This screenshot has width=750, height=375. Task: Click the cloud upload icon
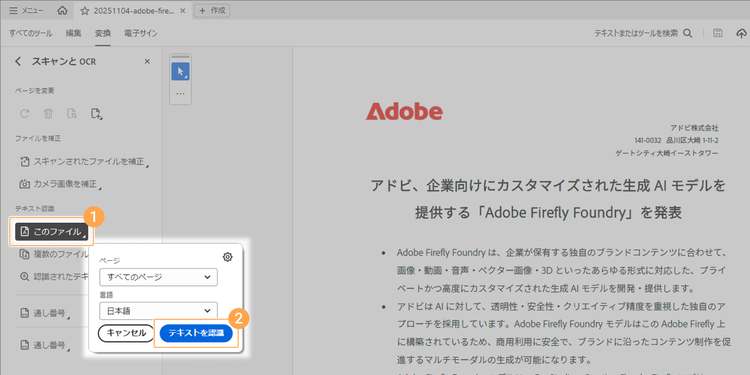[741, 33]
